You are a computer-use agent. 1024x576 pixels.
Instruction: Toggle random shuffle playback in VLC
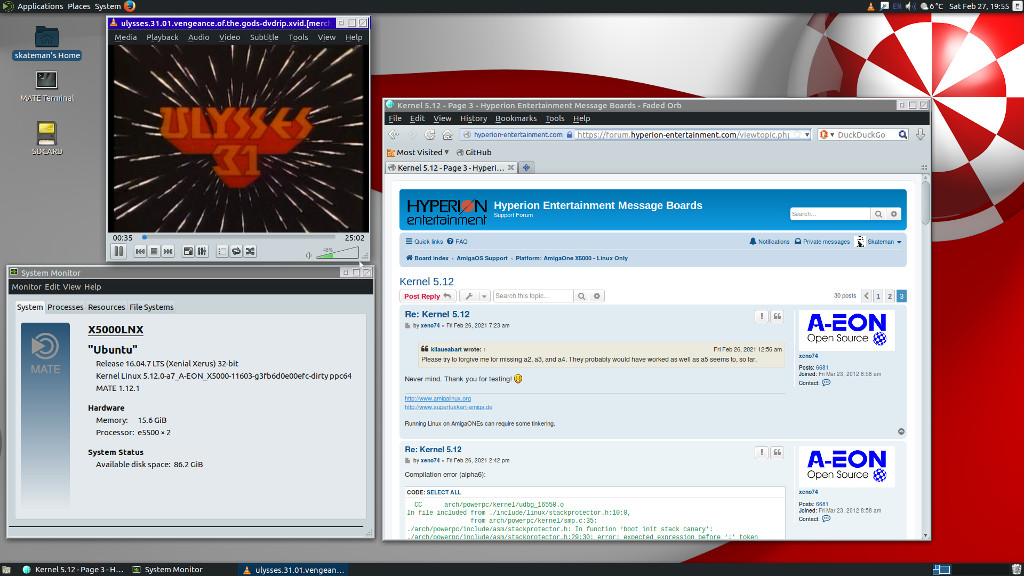pyautogui.click(x=250, y=251)
